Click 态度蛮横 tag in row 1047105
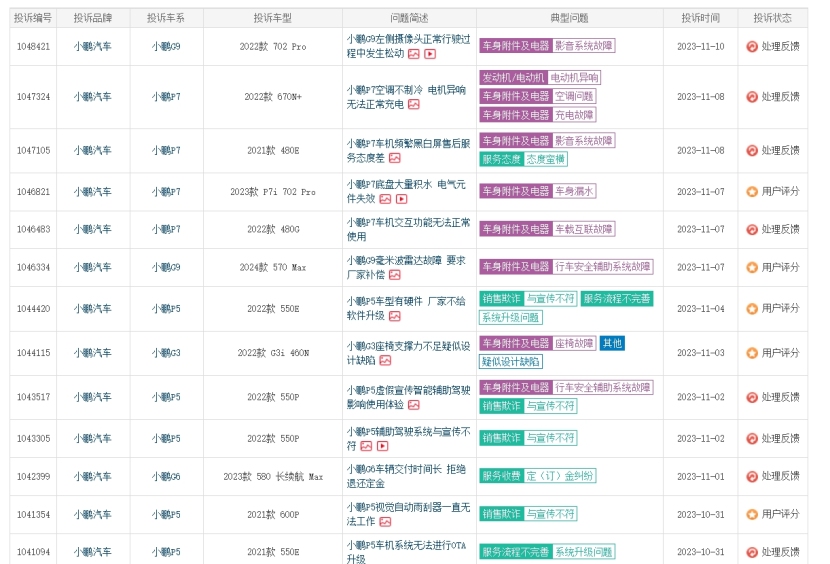The height and width of the screenshot is (564, 830). [546, 159]
